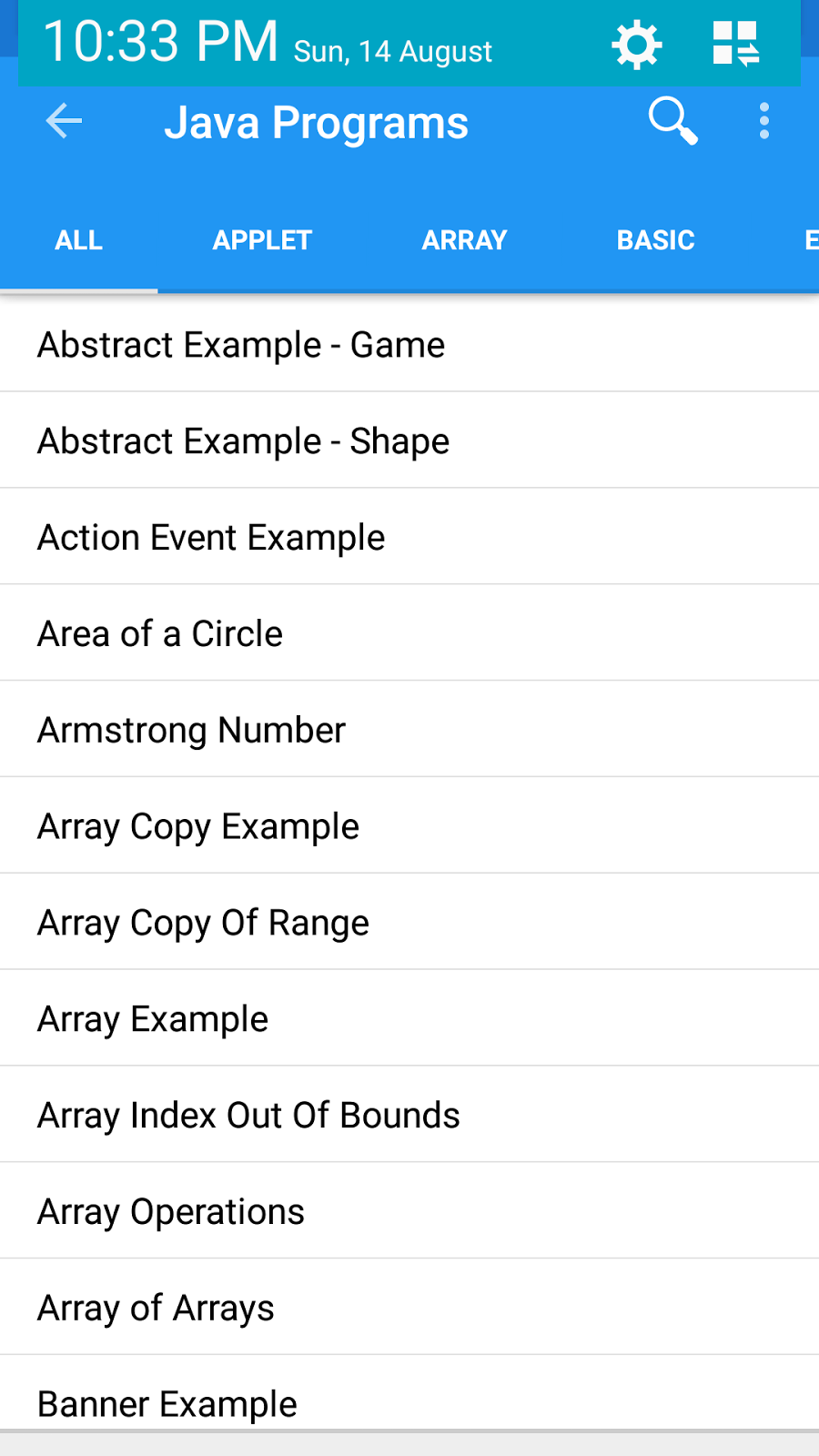The image size is (819, 1456).
Task: Tap the date Sun, 14 August
Action: 391,52
